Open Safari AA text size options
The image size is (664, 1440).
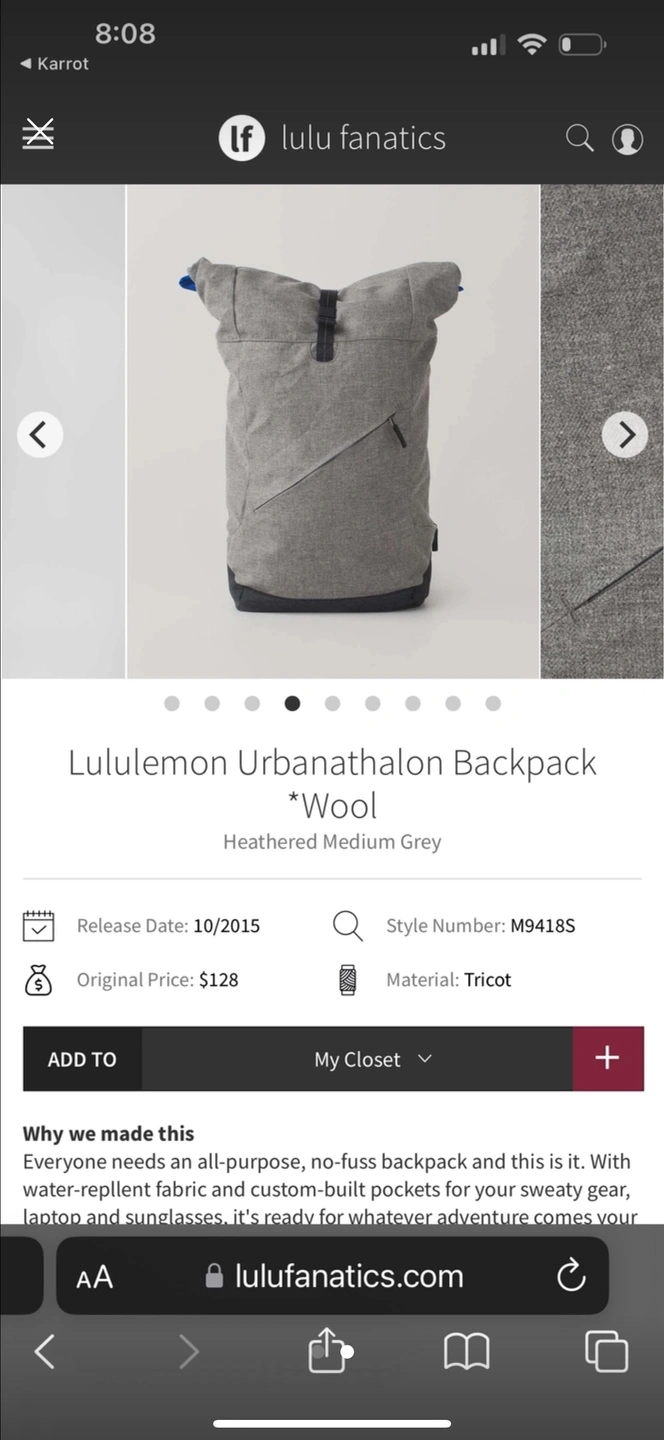[x=95, y=1277]
